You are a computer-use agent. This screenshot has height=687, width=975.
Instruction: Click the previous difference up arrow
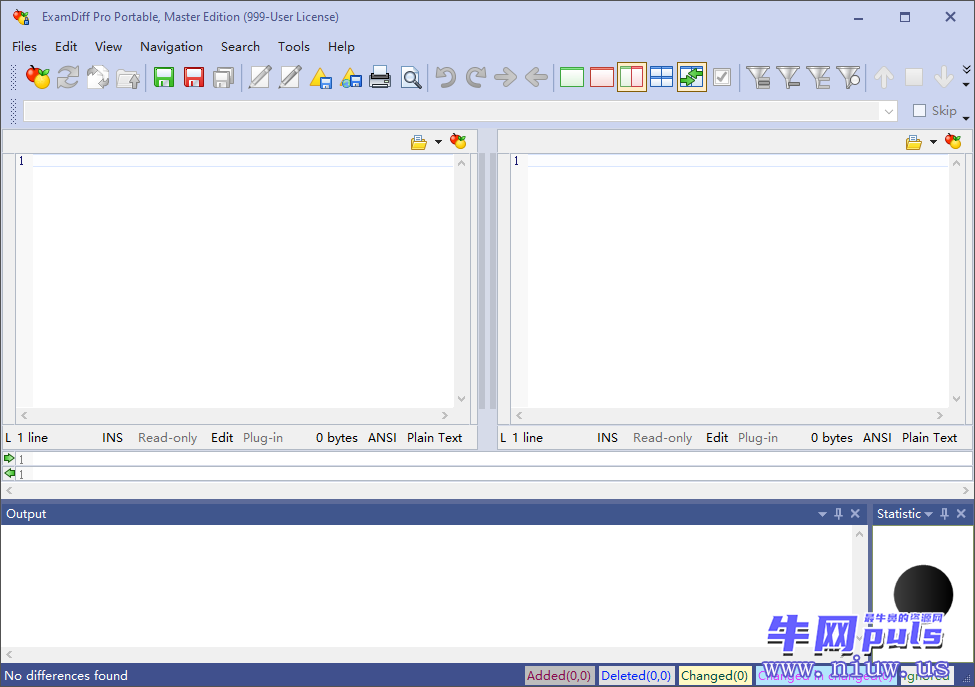click(x=884, y=78)
